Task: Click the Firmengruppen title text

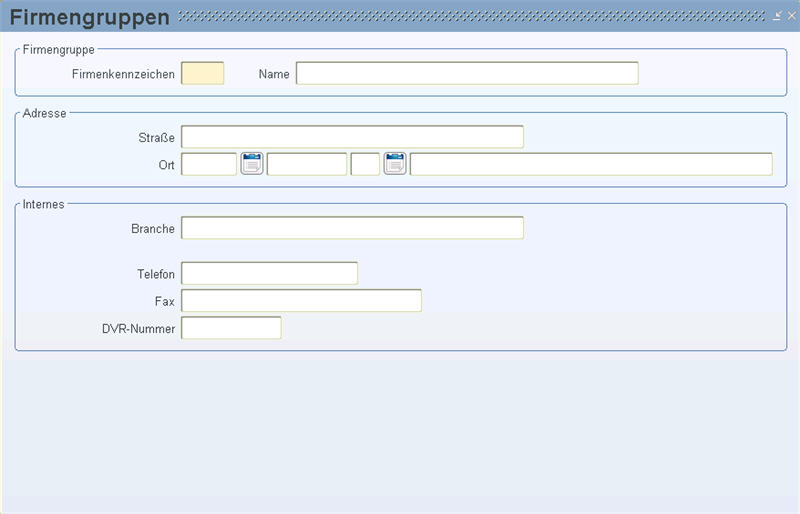Action: pos(90,17)
